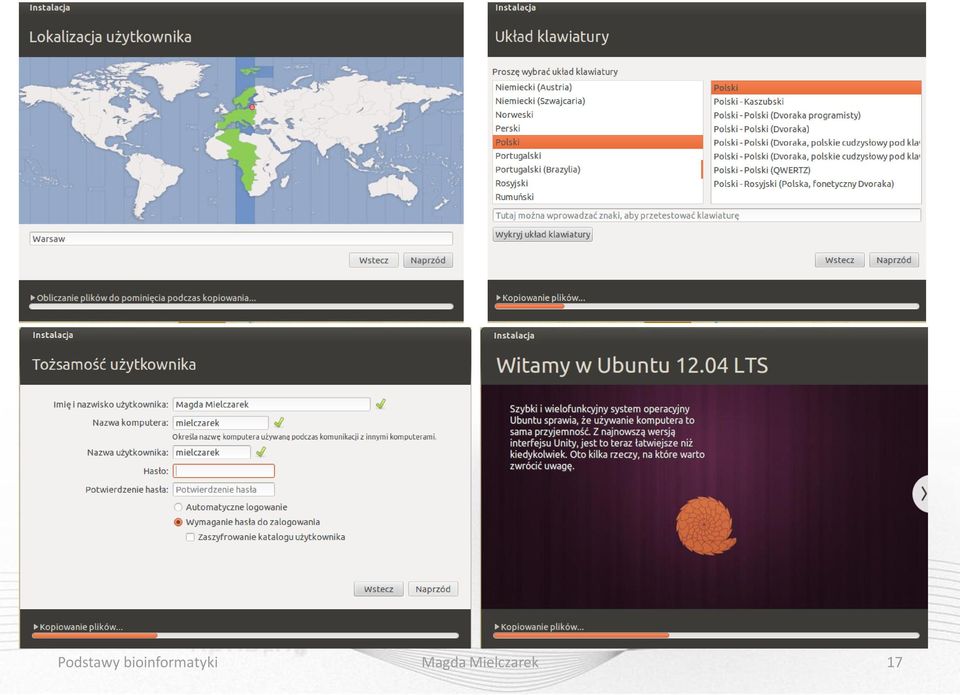Expand 'Obliczanie plików do pominięcia' details triangle

(x=32, y=298)
